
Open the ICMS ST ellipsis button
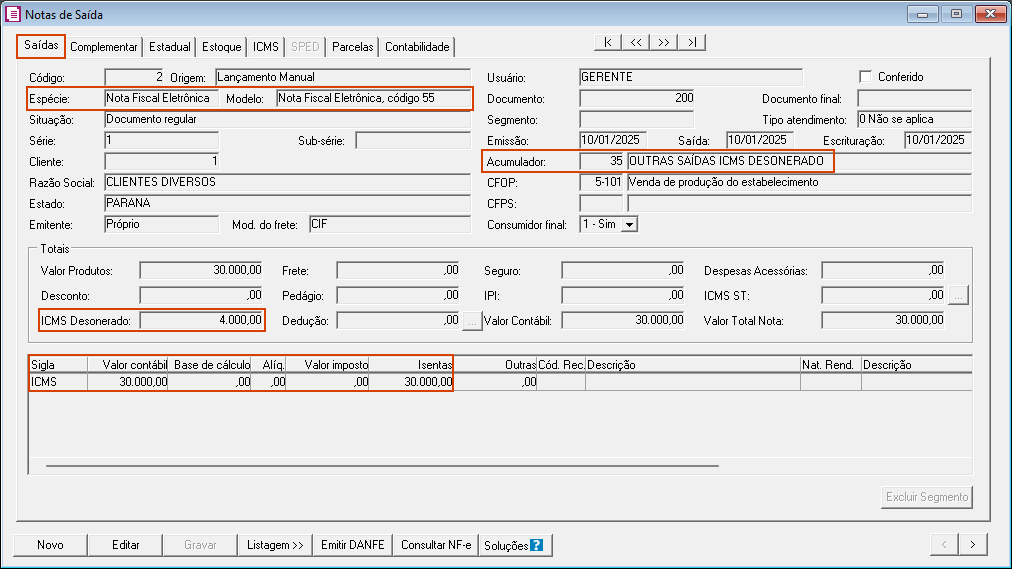tap(958, 295)
